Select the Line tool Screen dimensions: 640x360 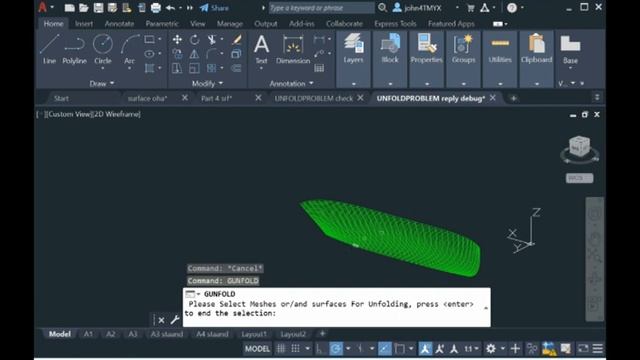tap(49, 49)
